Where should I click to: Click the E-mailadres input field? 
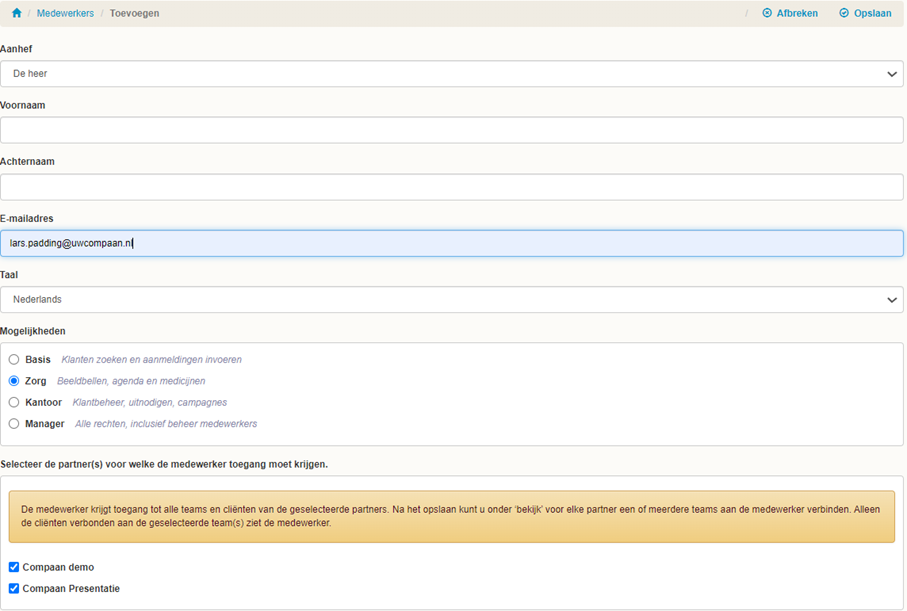point(452,243)
